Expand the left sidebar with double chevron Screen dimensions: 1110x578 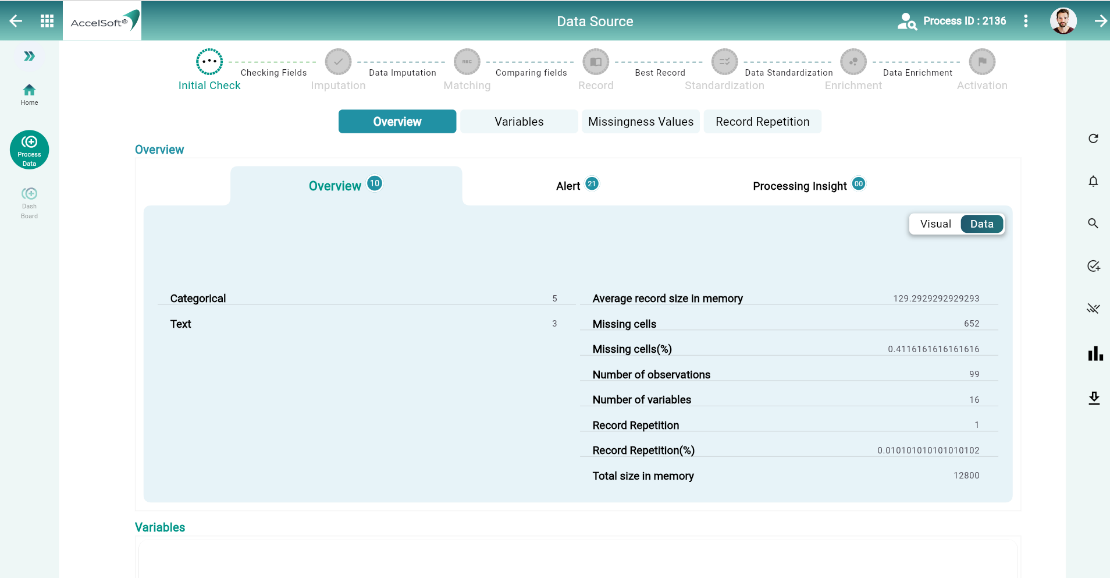[29, 57]
